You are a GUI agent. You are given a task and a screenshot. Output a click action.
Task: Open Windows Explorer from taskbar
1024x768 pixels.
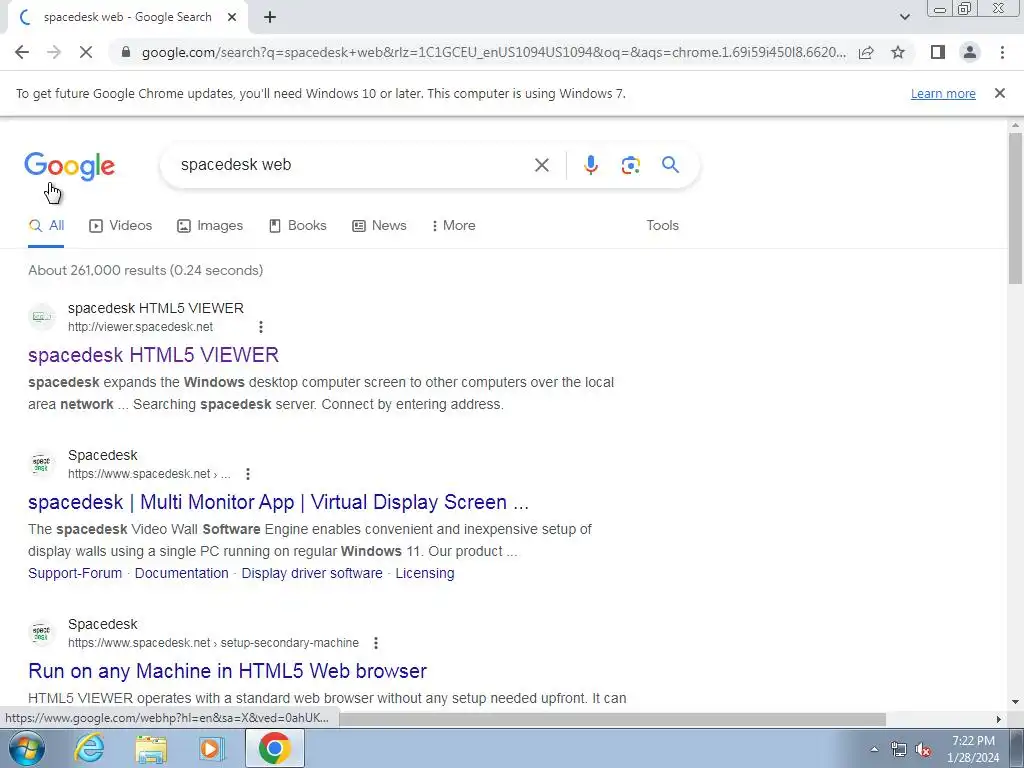151,749
